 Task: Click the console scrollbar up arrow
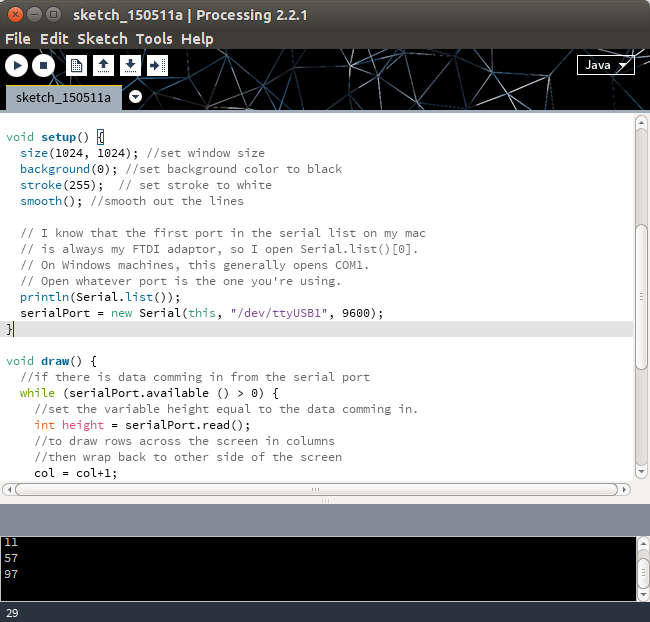pyautogui.click(x=643, y=543)
